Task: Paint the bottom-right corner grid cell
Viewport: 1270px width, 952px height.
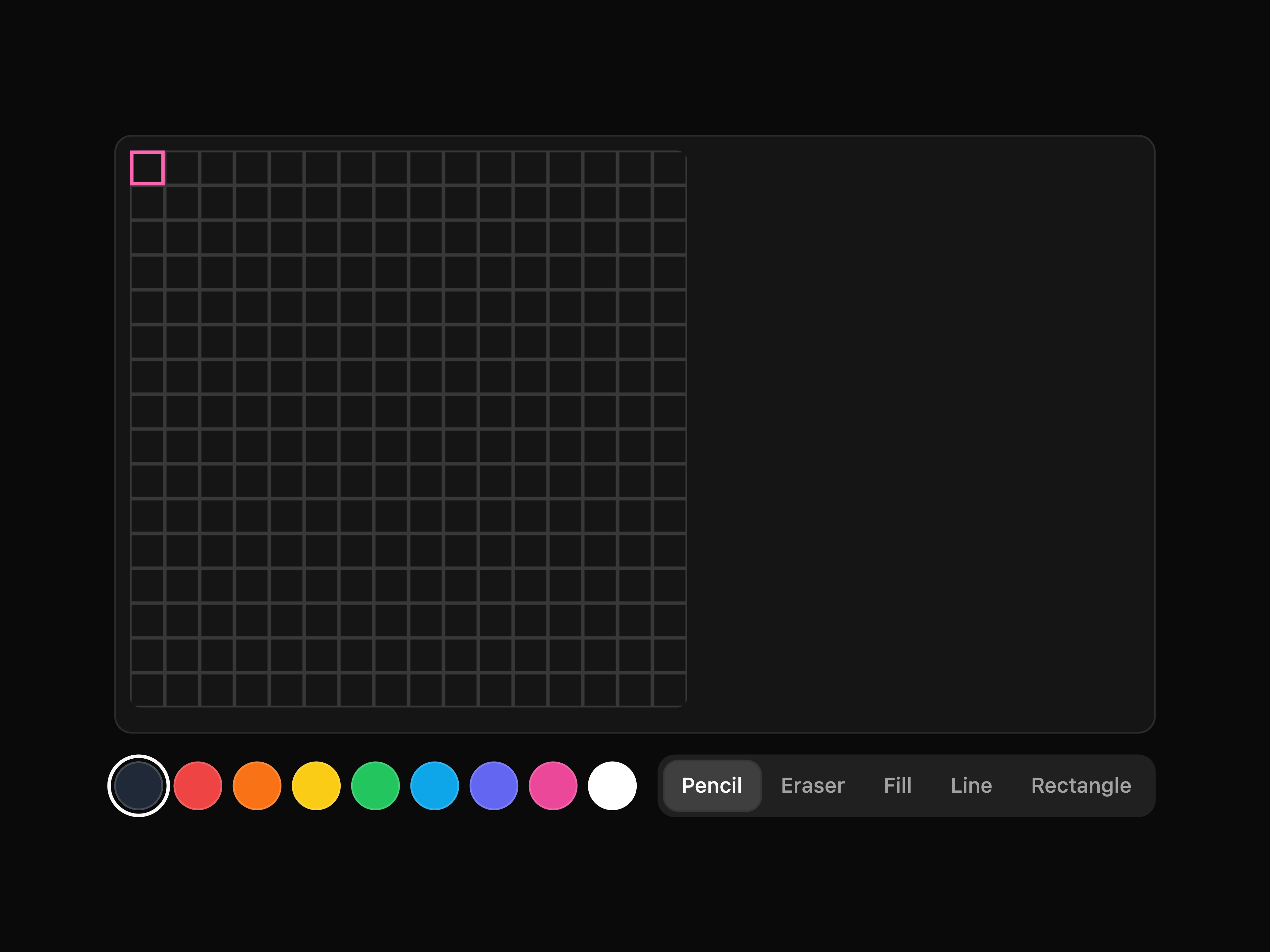Action: (x=670, y=690)
